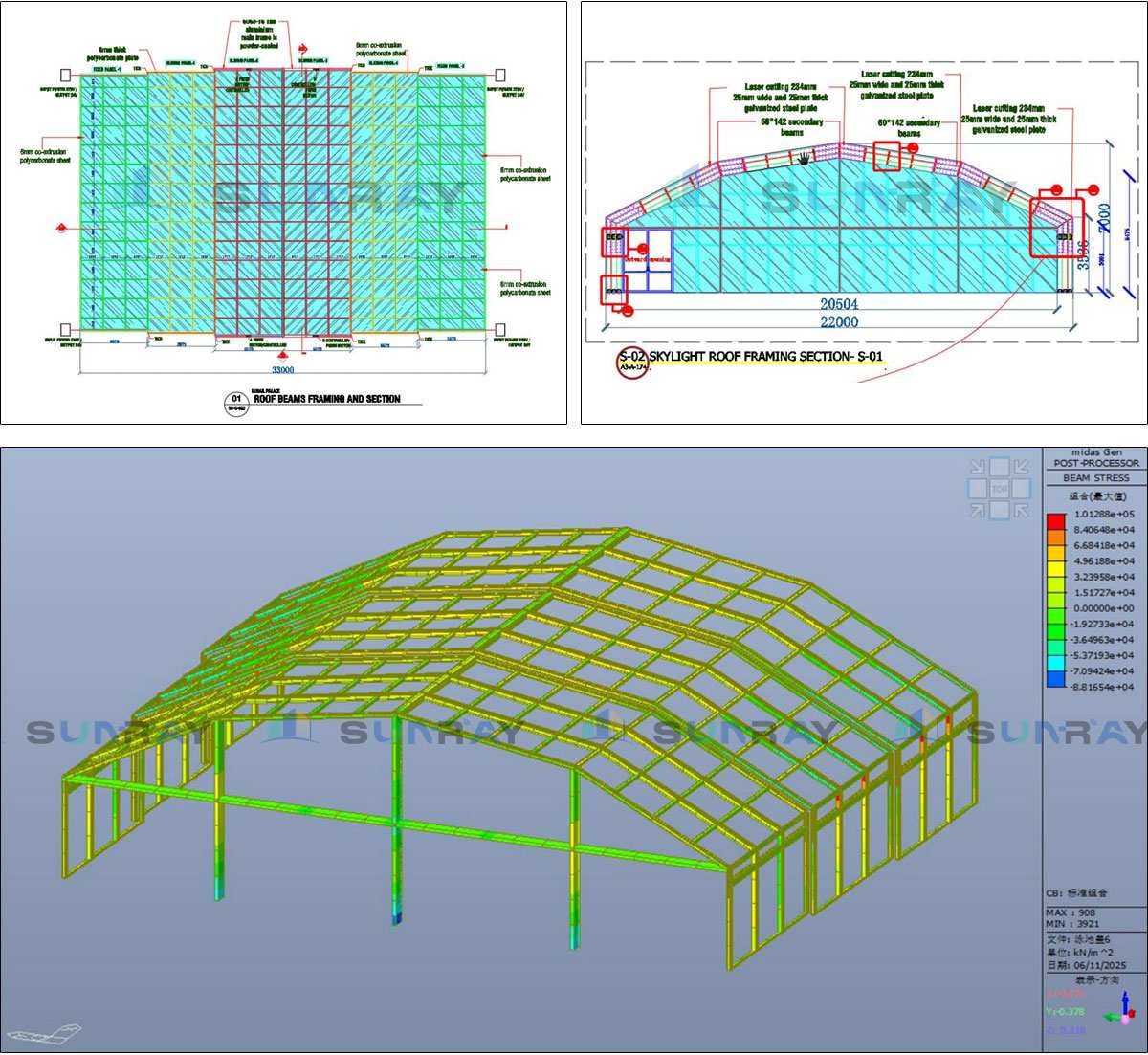Click the right side view navigation square

click(x=1022, y=489)
